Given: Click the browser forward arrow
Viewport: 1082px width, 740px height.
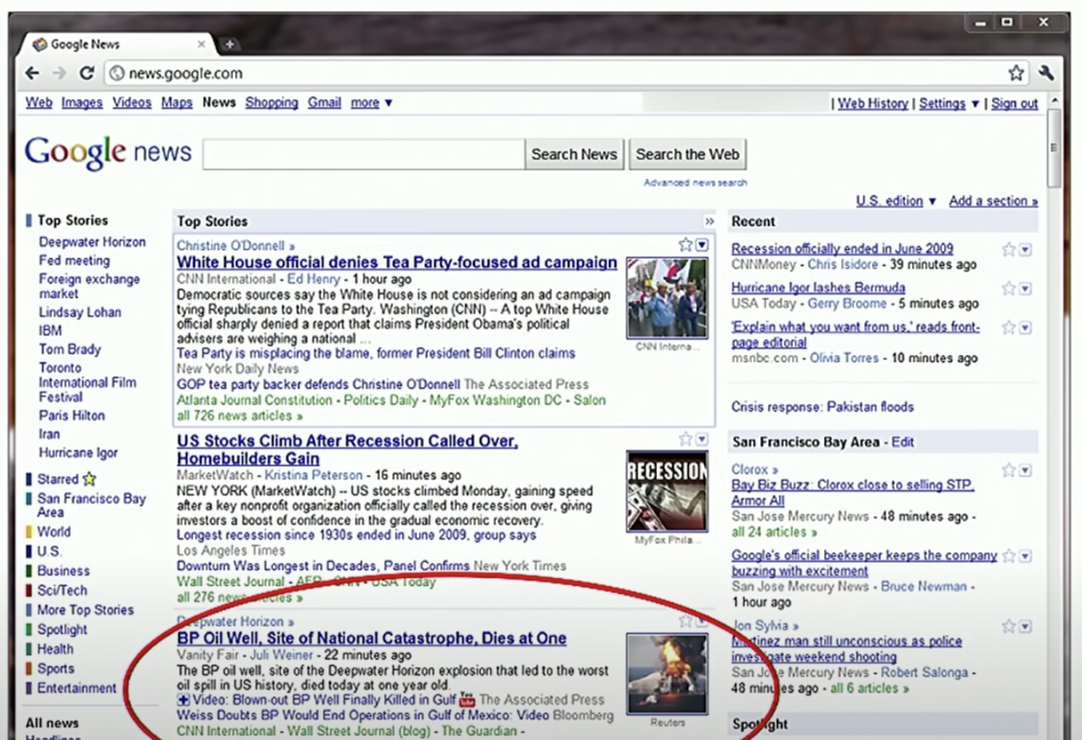Looking at the screenshot, I should 59,73.
